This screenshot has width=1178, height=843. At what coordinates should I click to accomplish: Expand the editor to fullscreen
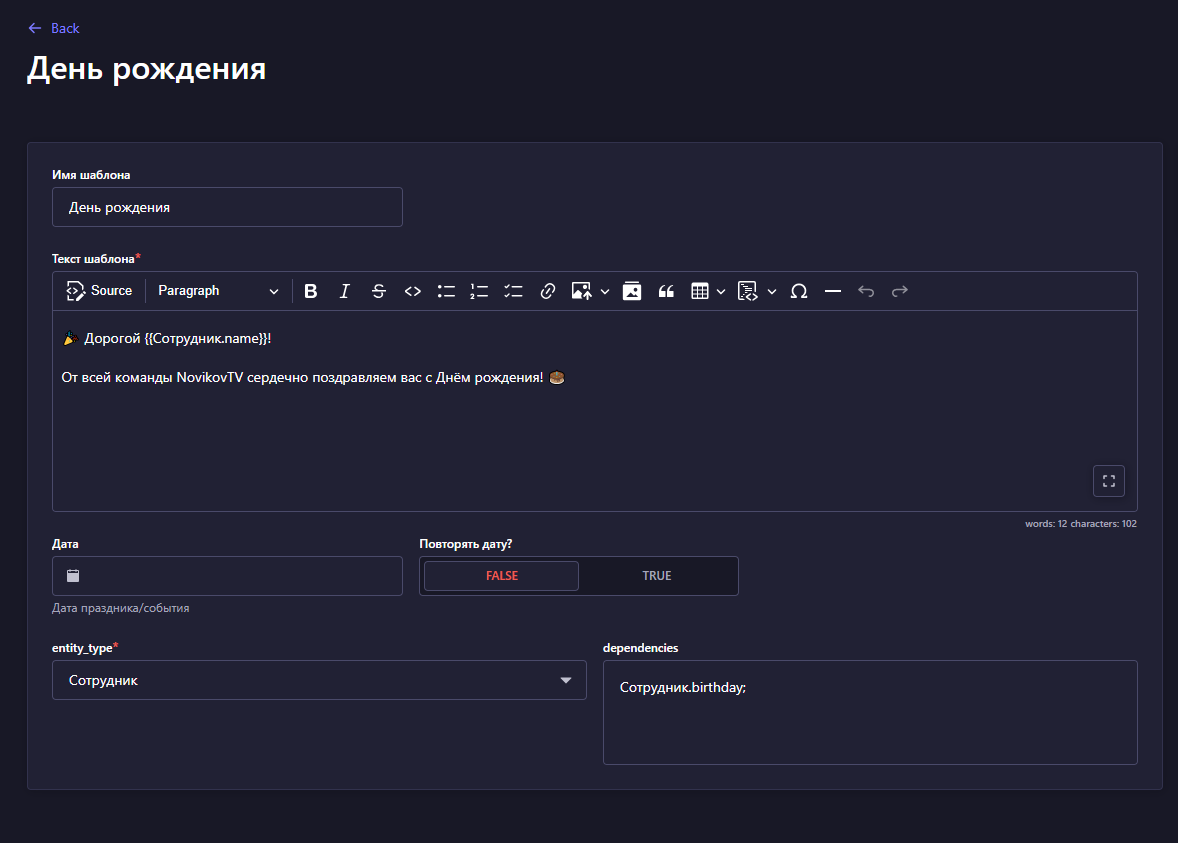(1108, 481)
